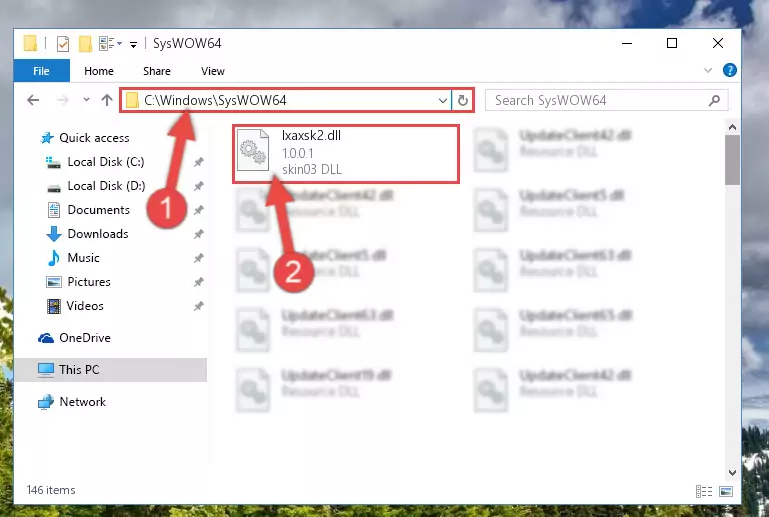Click the folder icon at title bar far left
The height and width of the screenshot is (517, 769).
pos(30,43)
